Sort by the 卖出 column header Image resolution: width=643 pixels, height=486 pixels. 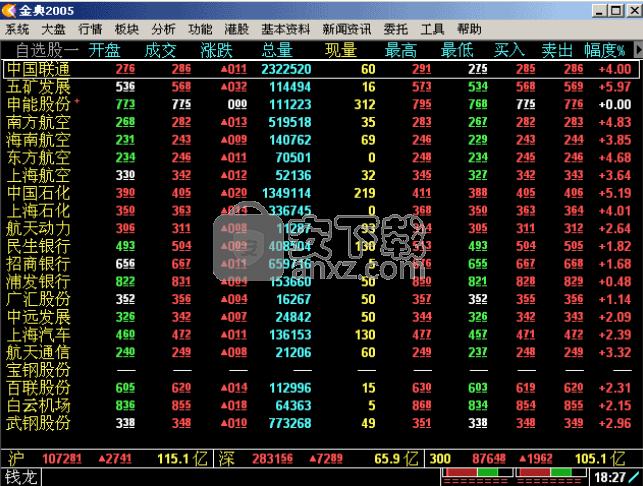[x=557, y=50]
